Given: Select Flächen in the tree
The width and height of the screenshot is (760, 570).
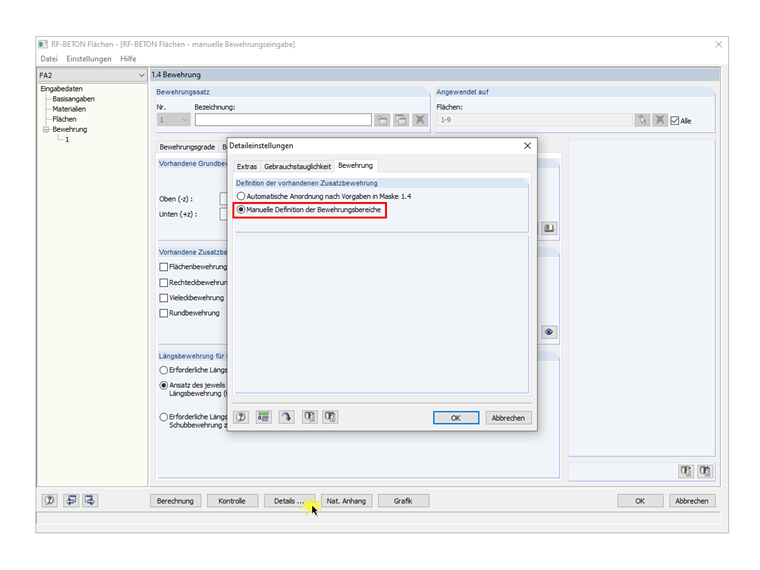Looking at the screenshot, I should pos(64,119).
